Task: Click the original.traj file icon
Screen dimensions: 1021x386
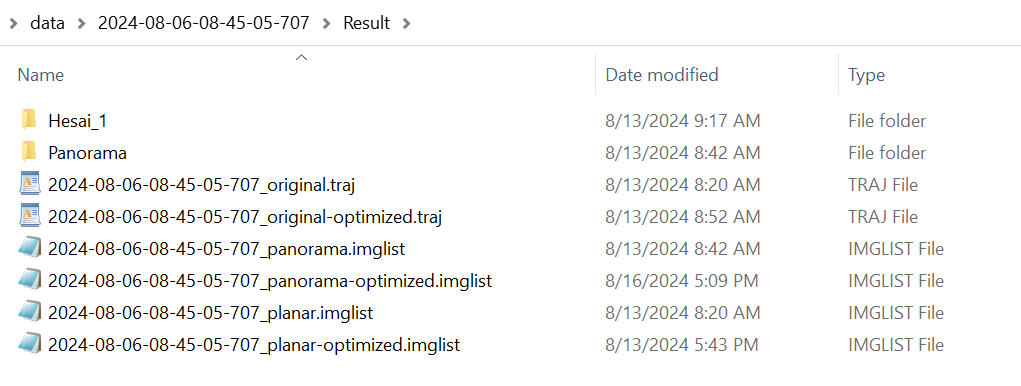Action: pyautogui.click(x=30, y=184)
